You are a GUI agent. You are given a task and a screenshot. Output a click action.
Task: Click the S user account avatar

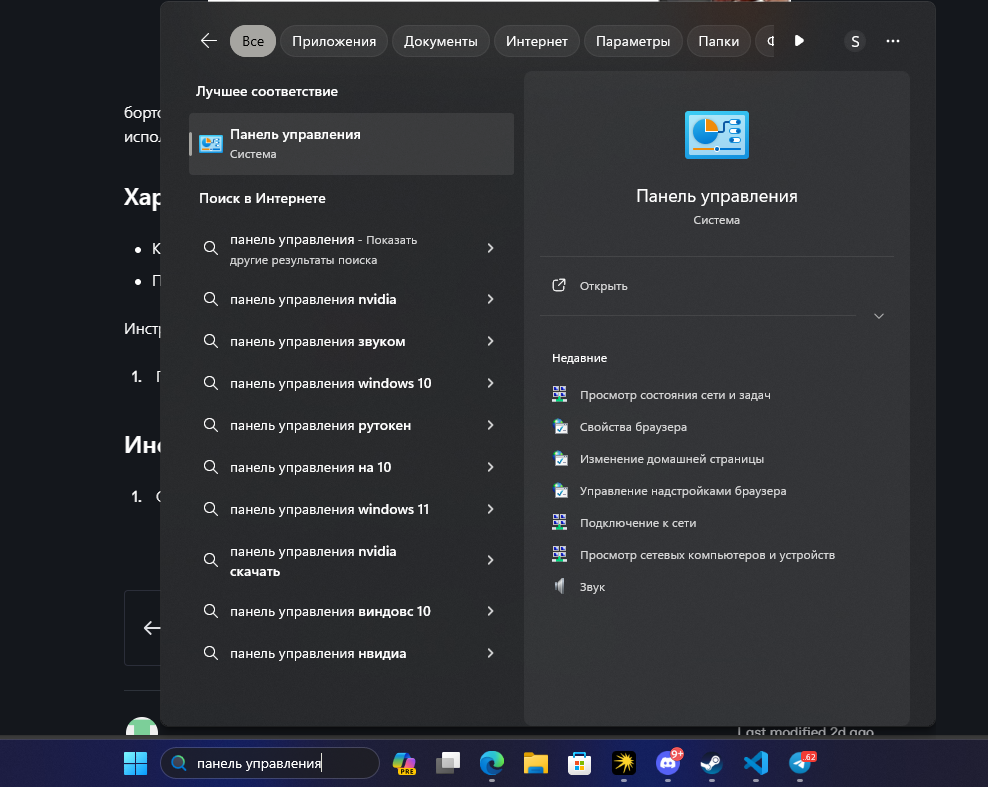point(854,41)
